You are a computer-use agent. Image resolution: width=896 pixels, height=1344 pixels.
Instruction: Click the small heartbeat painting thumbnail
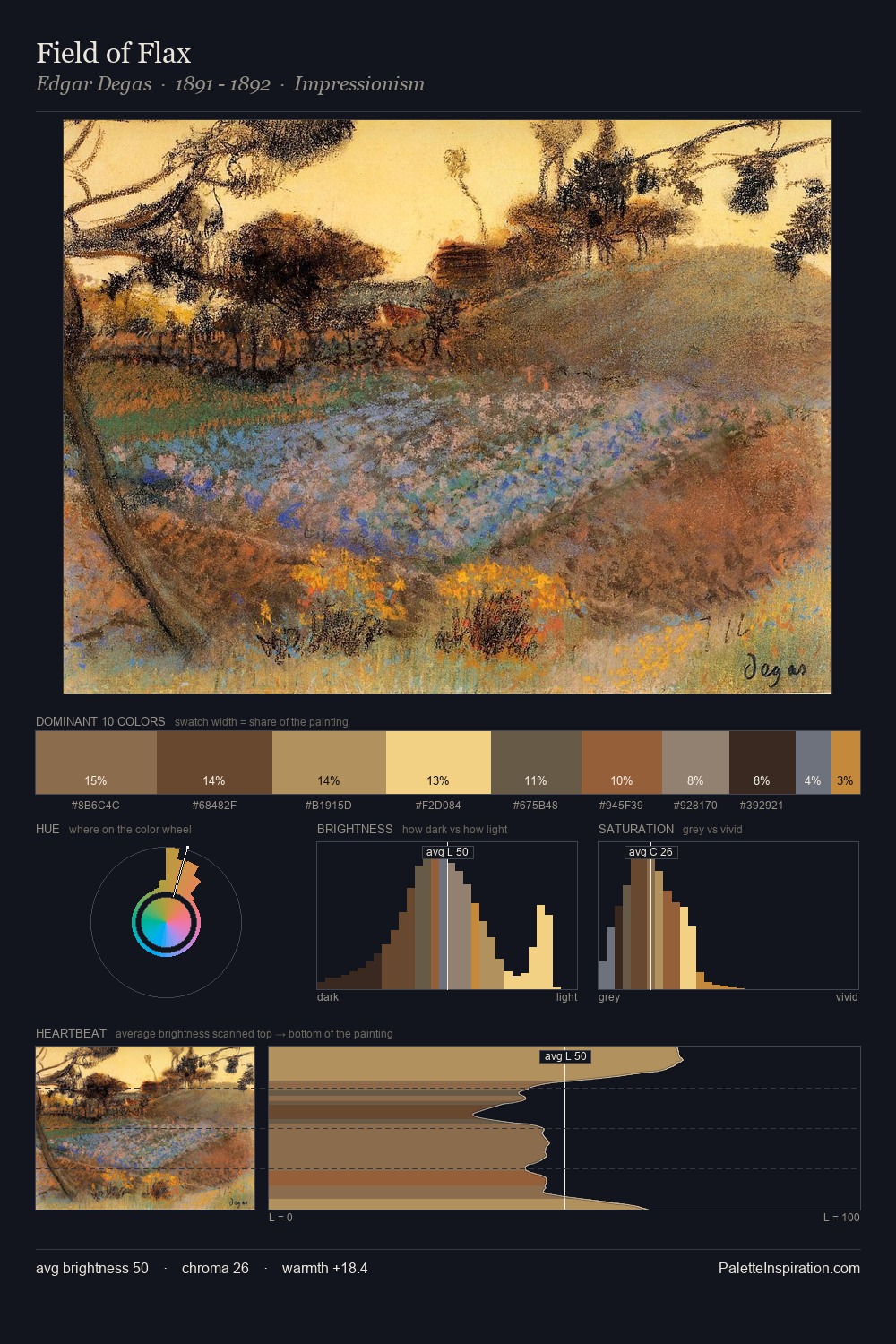[x=145, y=1128]
